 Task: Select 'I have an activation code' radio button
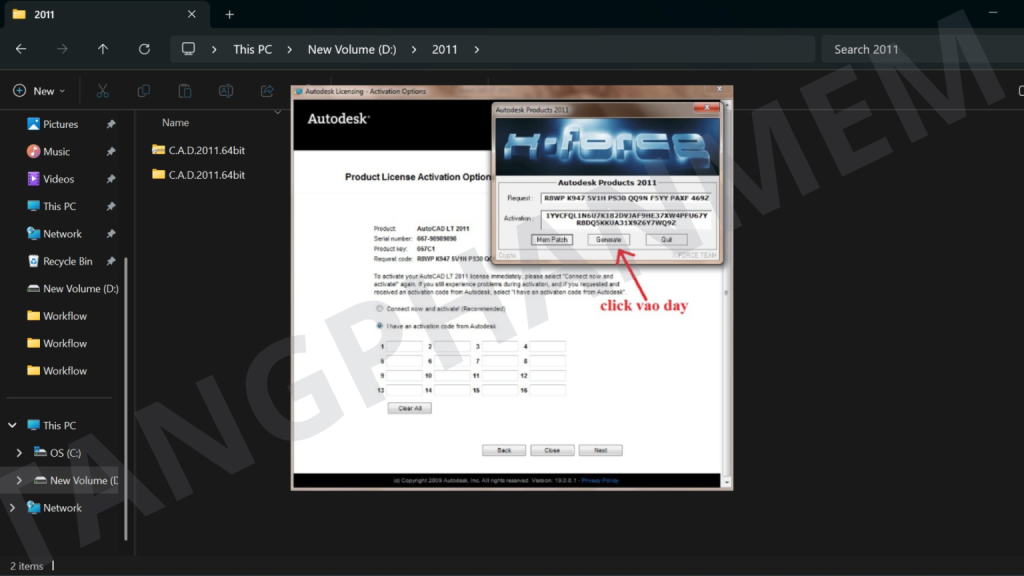379,326
